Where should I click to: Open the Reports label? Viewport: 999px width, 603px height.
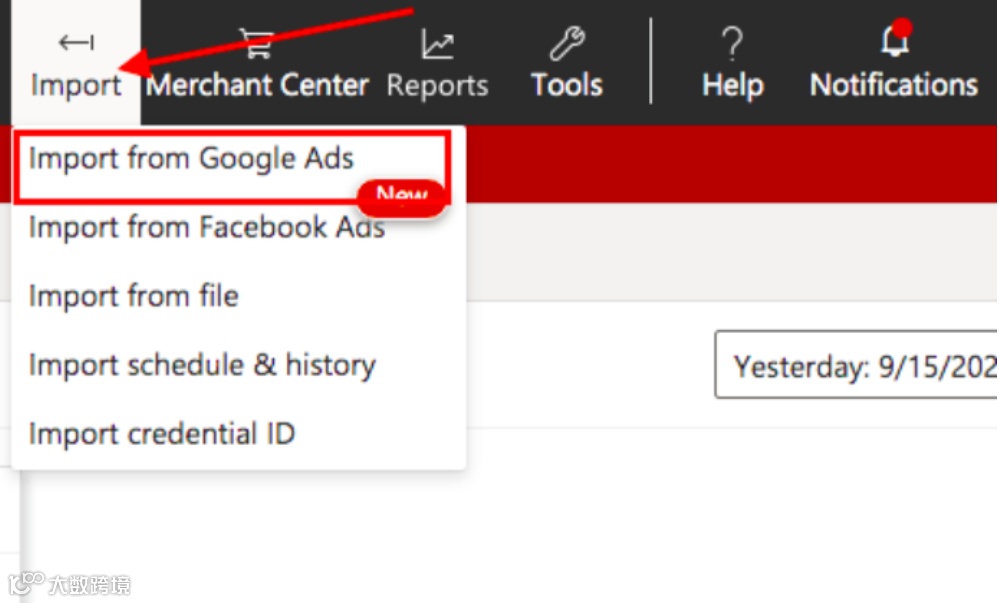(438, 86)
